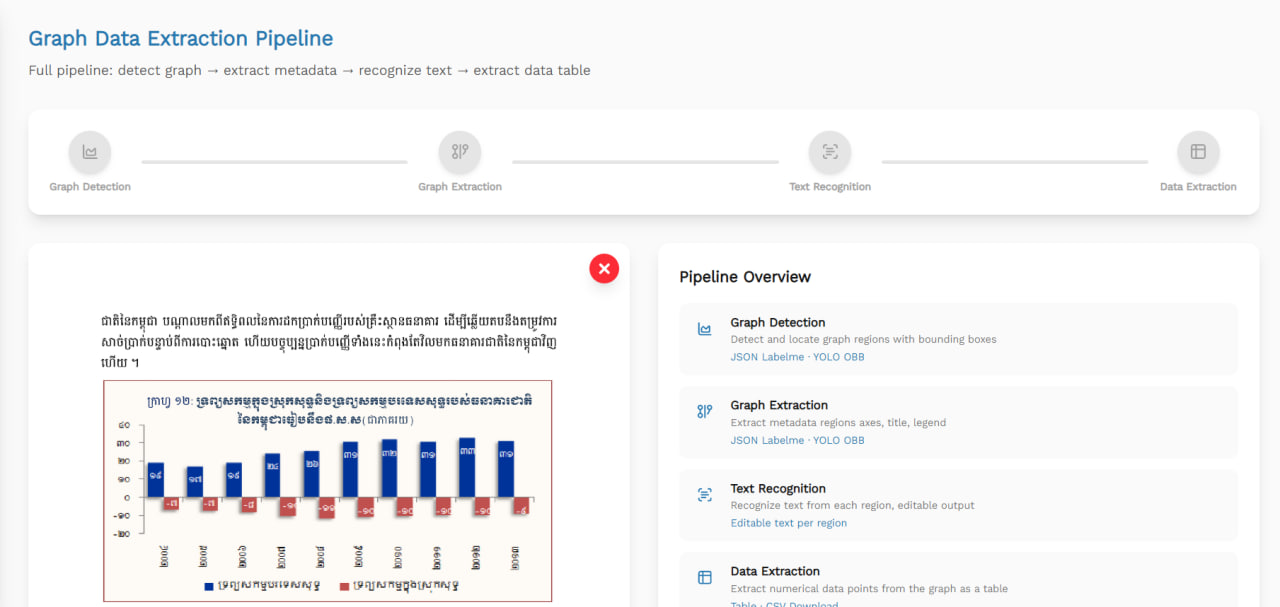Click the sliders icon beside Graph Extraction overview

704,411
